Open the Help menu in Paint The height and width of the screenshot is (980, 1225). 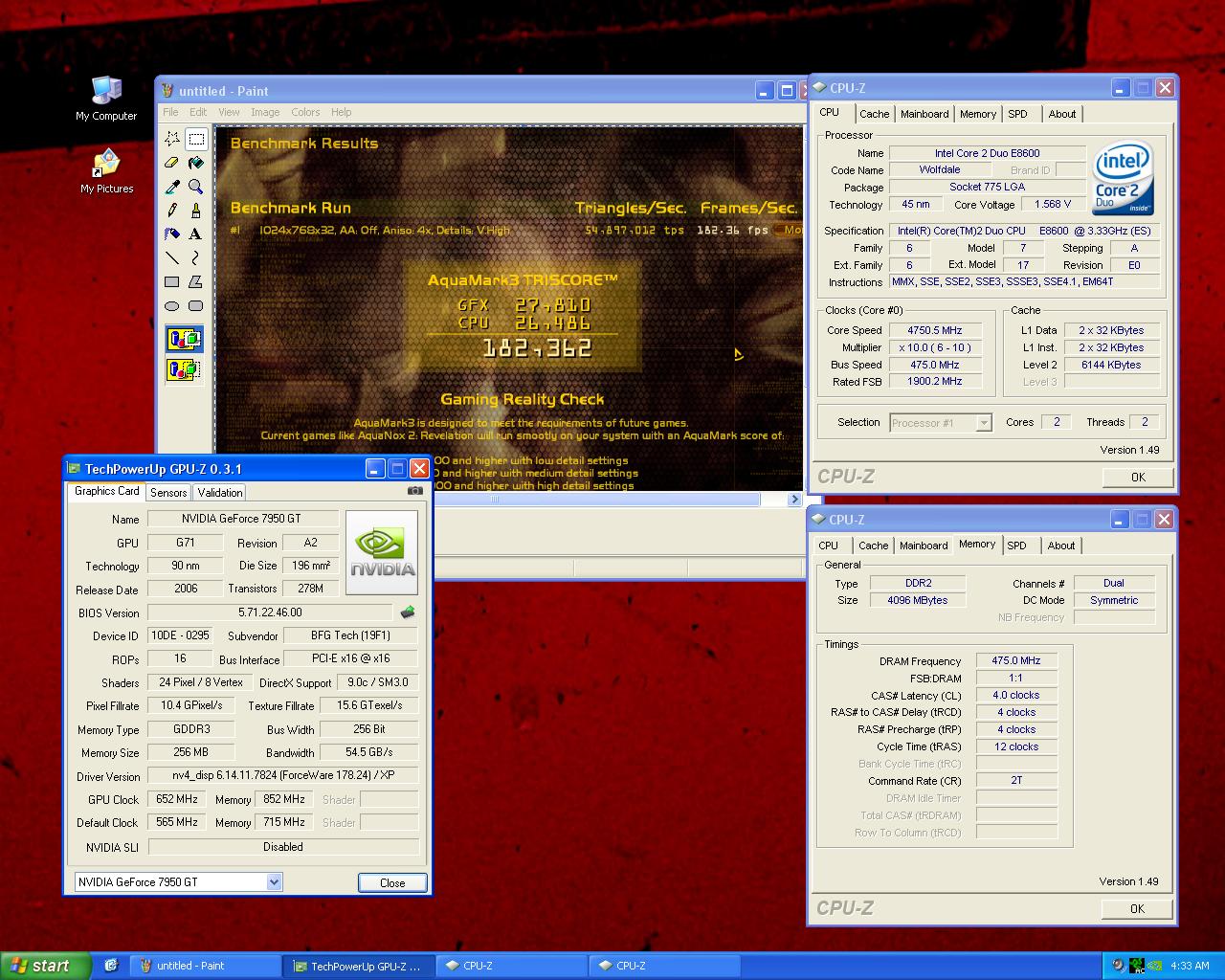(342, 112)
